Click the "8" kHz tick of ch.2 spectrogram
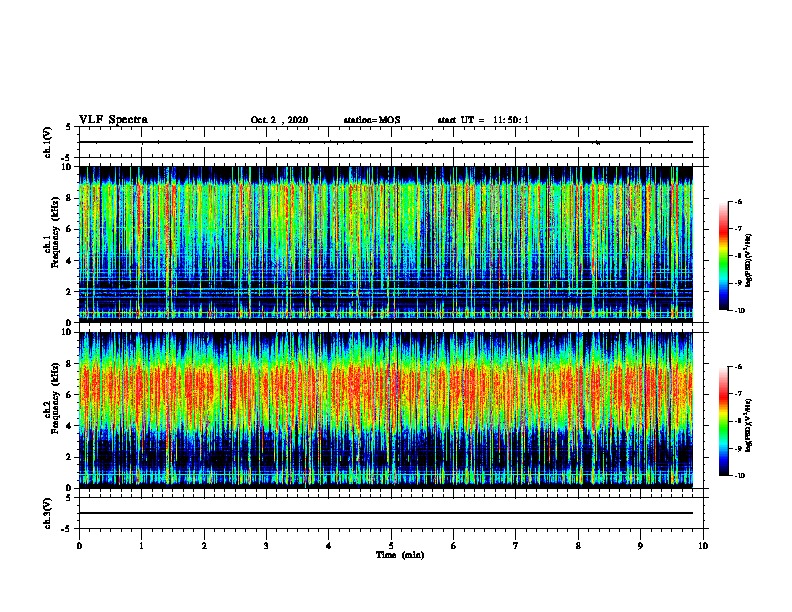Screen dimensions: 792x612 (70, 364)
